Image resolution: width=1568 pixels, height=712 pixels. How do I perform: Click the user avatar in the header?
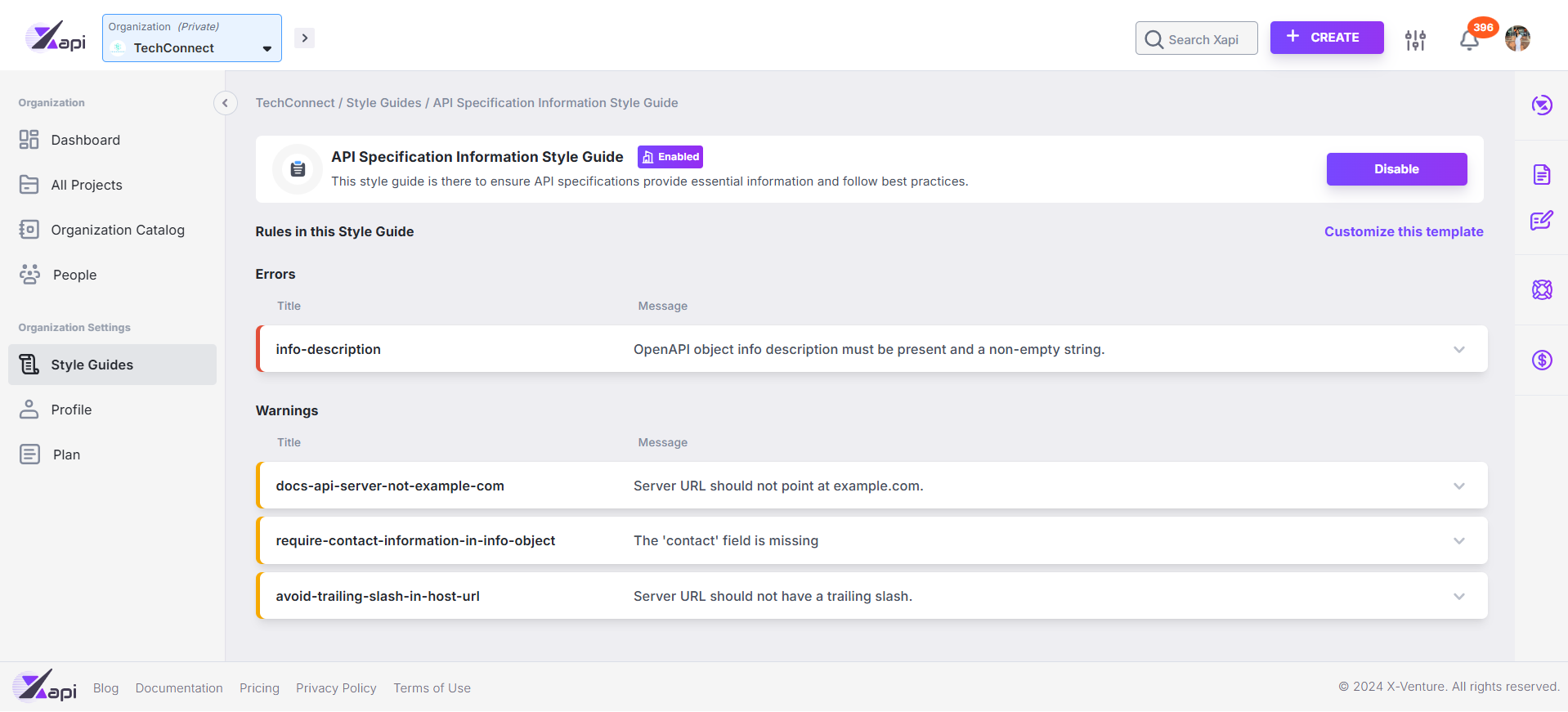pos(1517,38)
